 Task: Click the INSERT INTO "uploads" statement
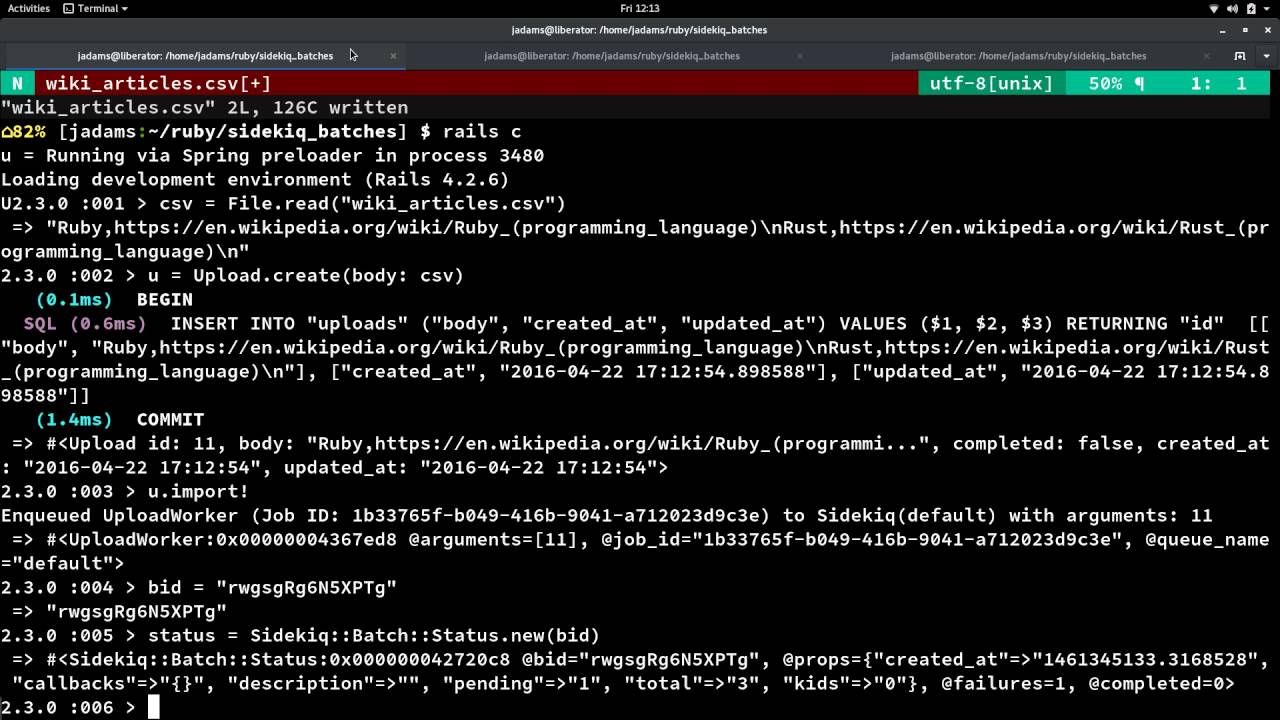(289, 324)
